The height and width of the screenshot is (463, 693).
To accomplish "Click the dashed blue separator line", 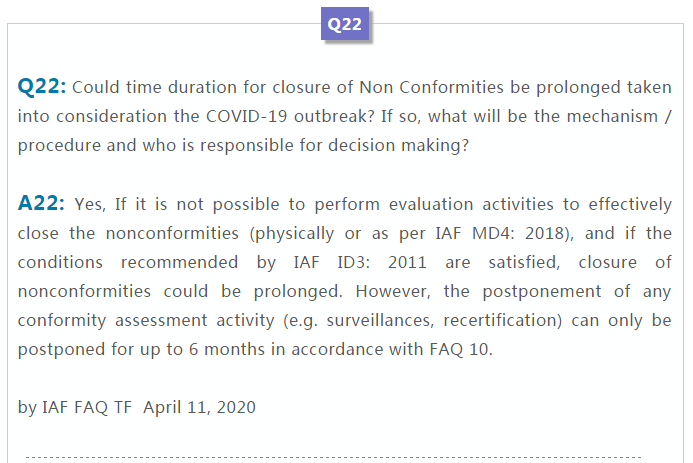I will [x=334, y=457].
